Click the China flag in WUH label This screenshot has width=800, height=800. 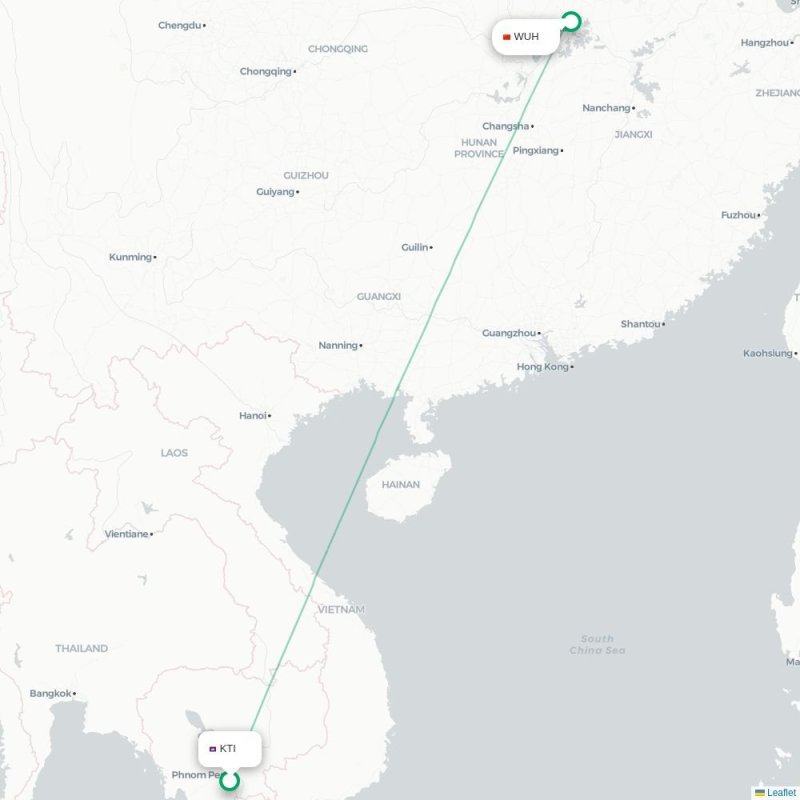(506, 37)
